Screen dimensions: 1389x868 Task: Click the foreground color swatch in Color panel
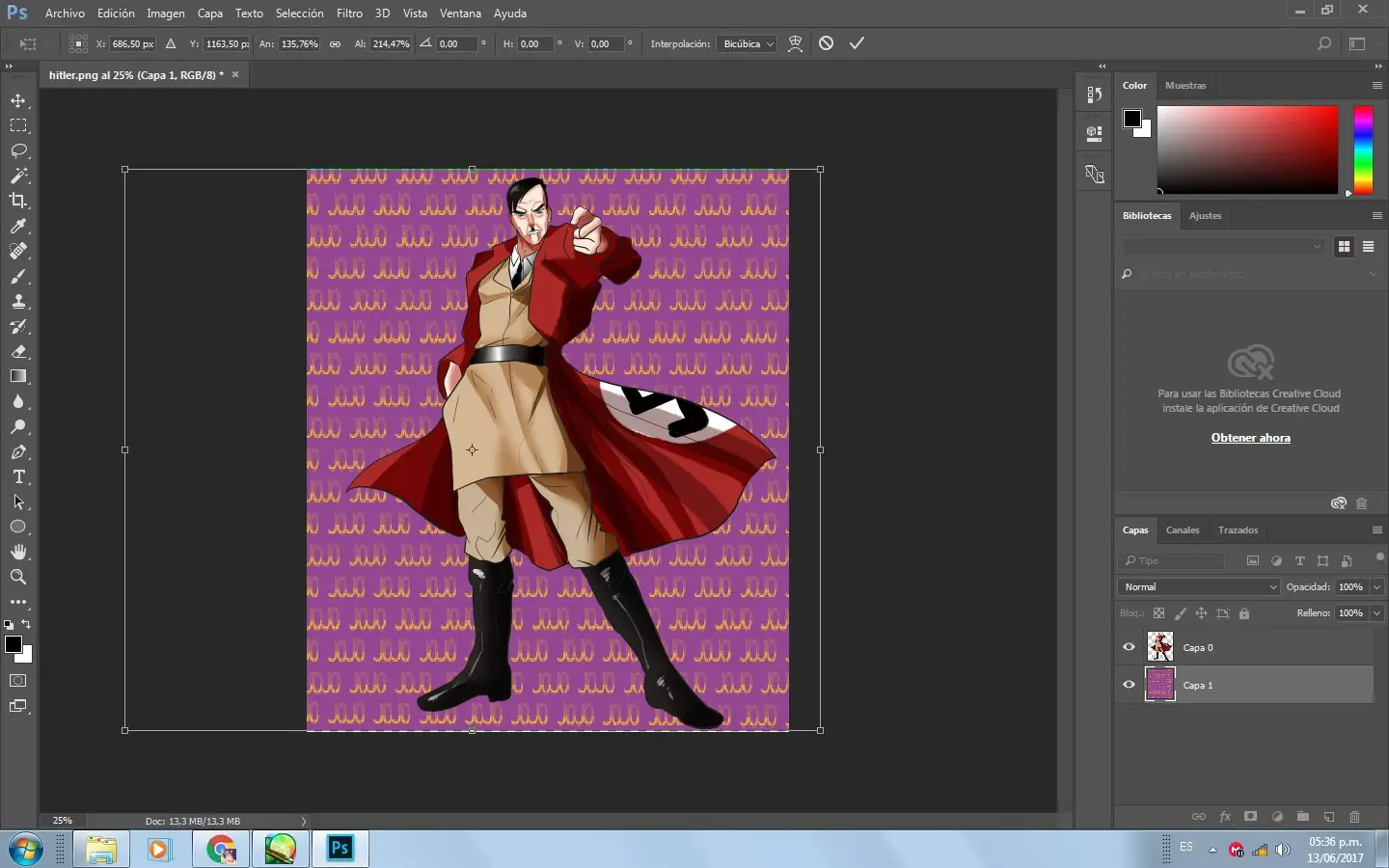(x=1132, y=119)
